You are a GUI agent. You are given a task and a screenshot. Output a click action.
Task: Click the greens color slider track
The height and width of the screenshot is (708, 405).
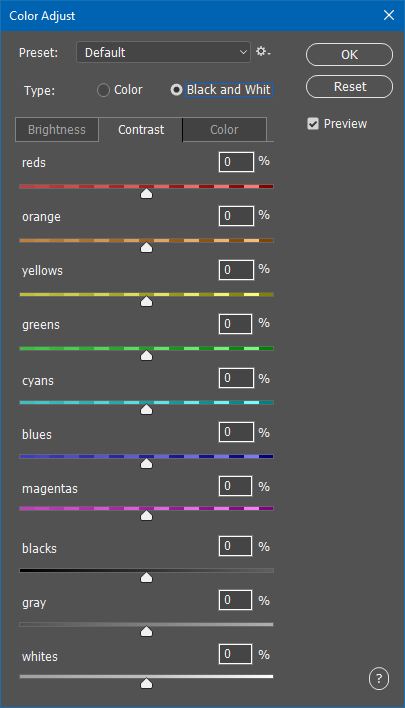pyautogui.click(x=146, y=349)
